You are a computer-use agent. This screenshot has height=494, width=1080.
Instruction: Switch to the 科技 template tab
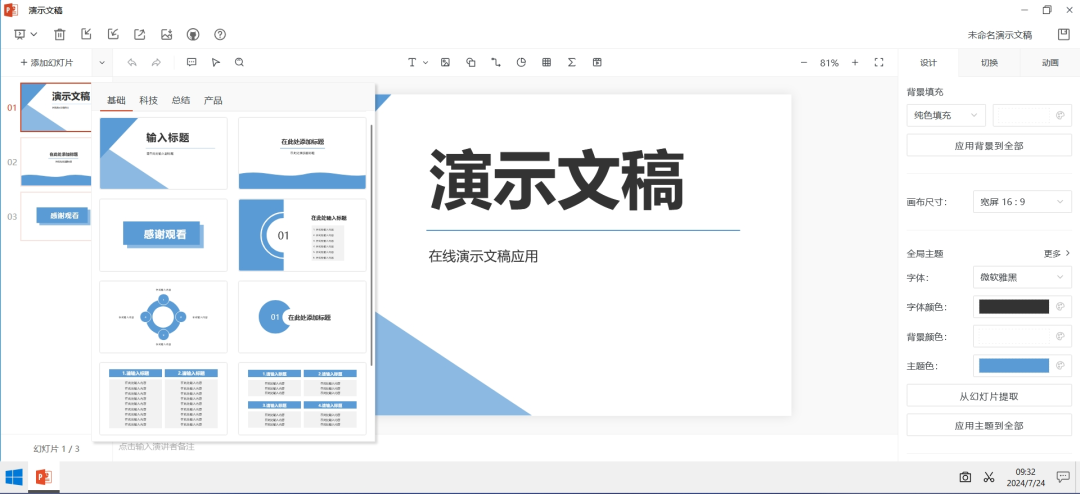coord(148,101)
